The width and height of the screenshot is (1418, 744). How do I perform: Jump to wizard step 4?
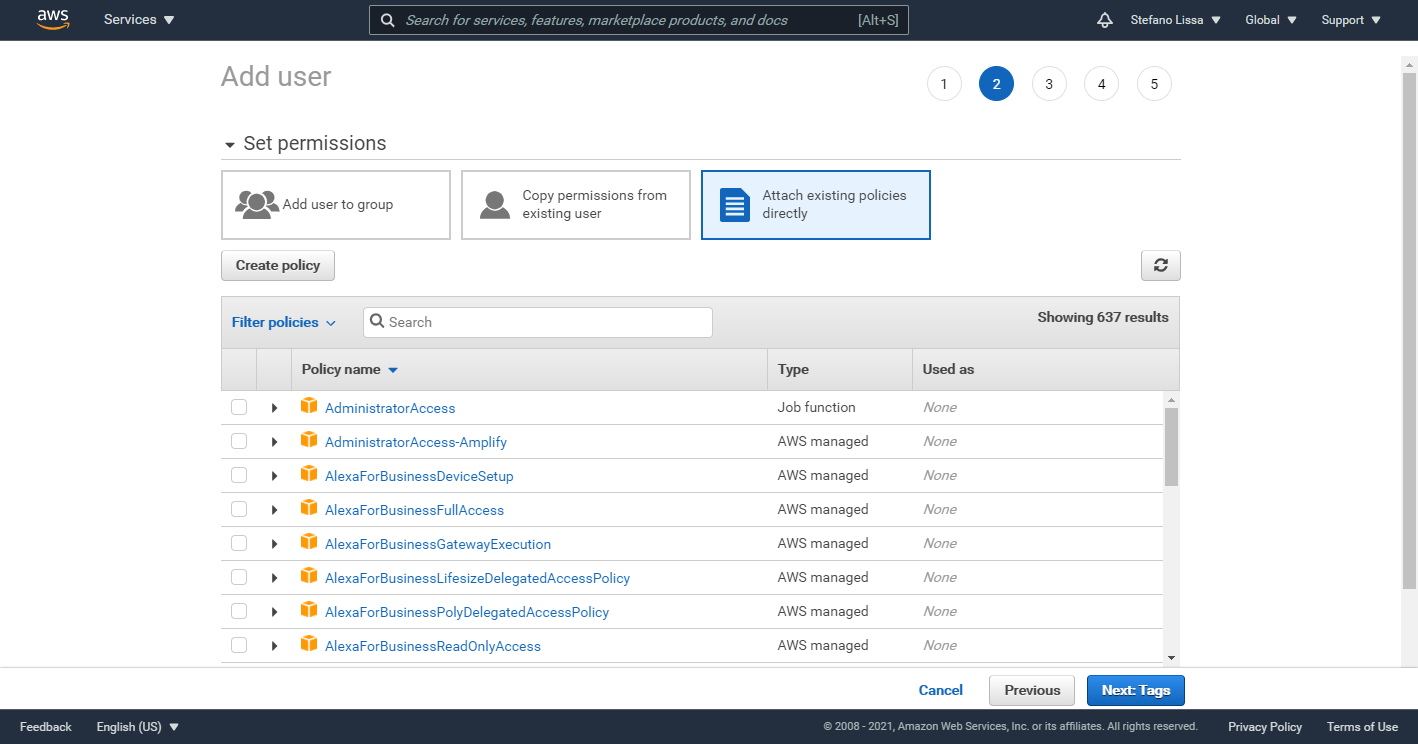coord(1101,84)
